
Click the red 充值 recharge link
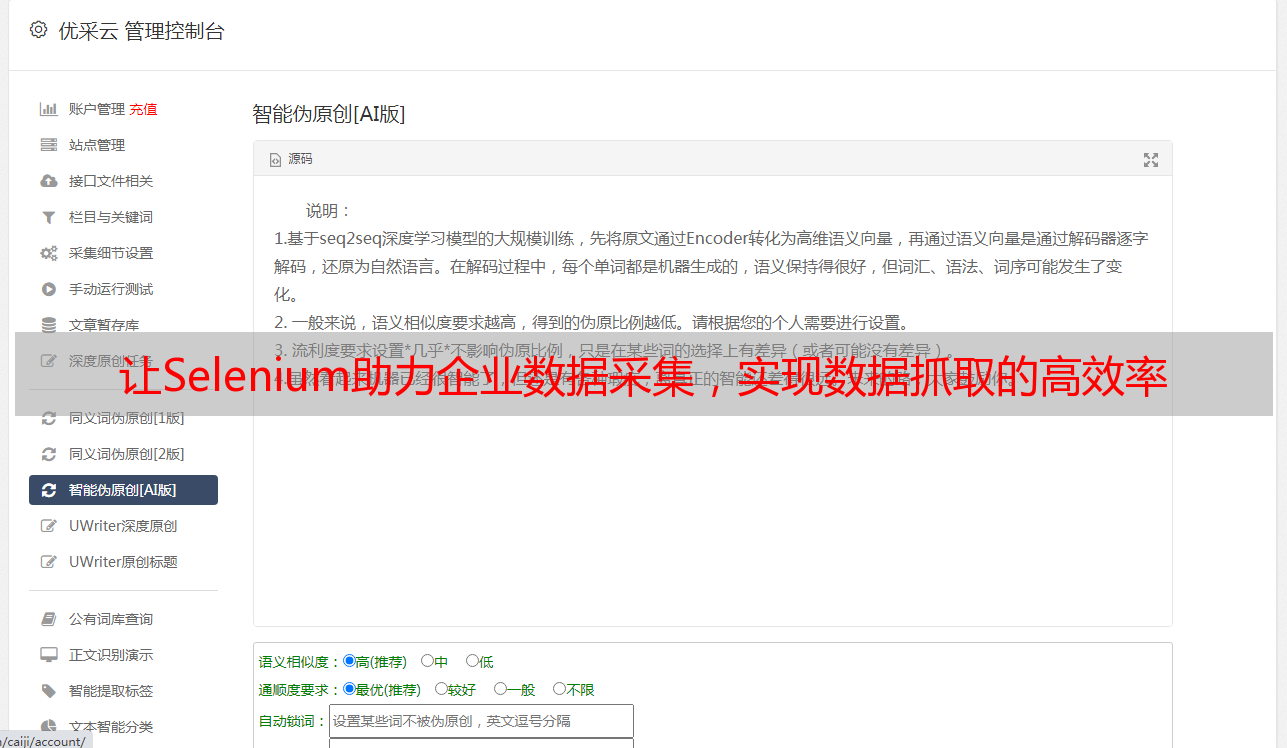coord(143,109)
